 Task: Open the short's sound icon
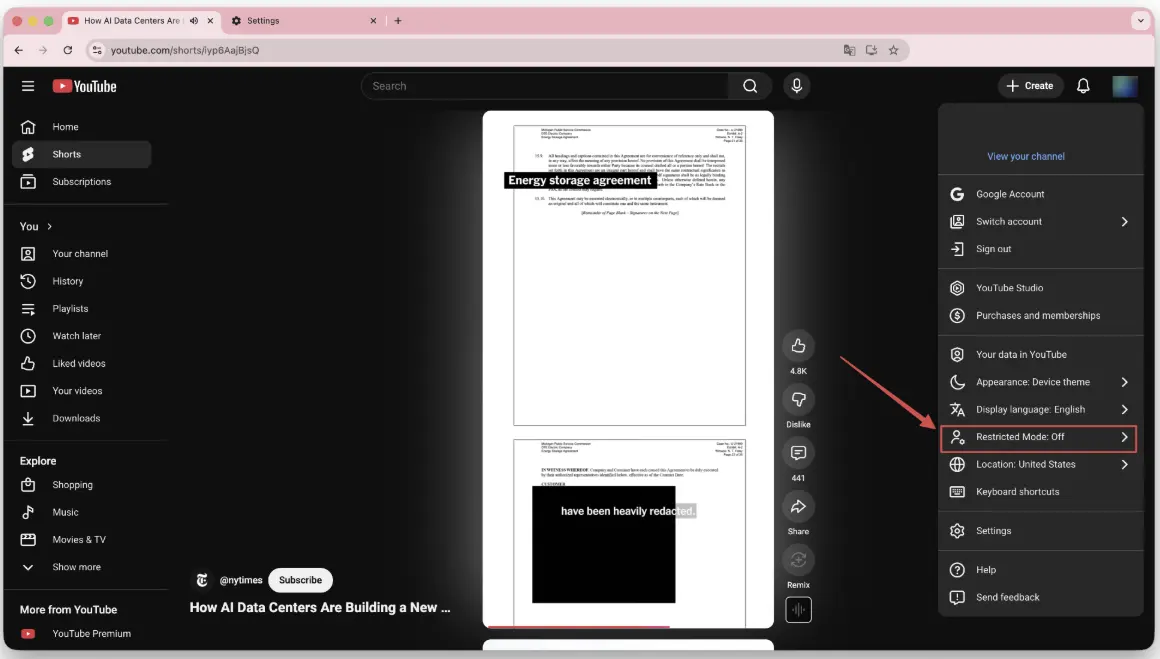click(798, 610)
